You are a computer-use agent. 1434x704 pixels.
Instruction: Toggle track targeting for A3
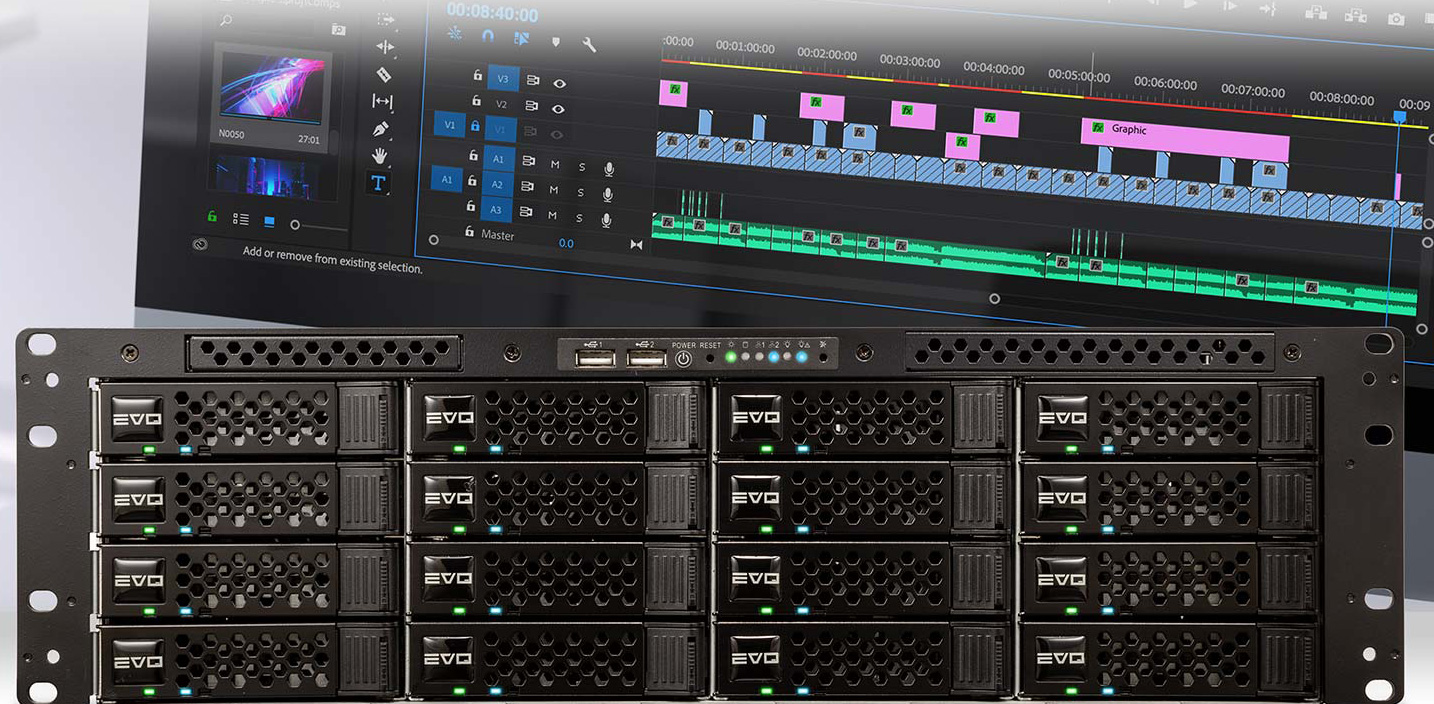point(496,210)
